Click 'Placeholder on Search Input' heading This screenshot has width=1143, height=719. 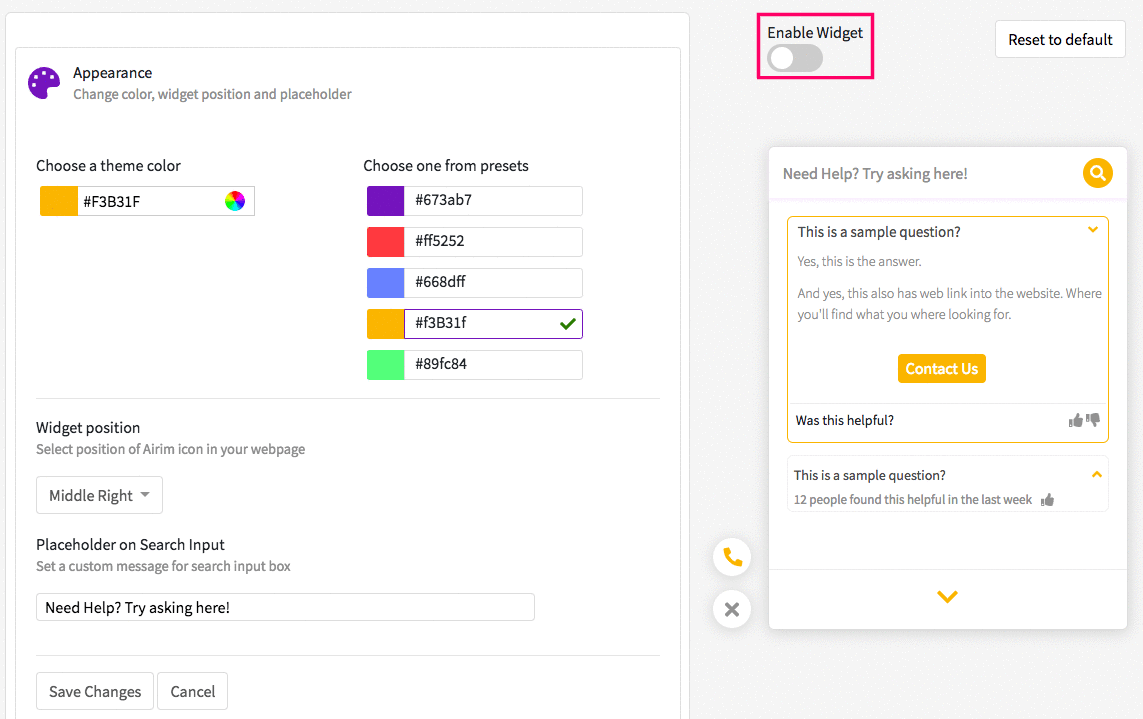click(x=130, y=545)
